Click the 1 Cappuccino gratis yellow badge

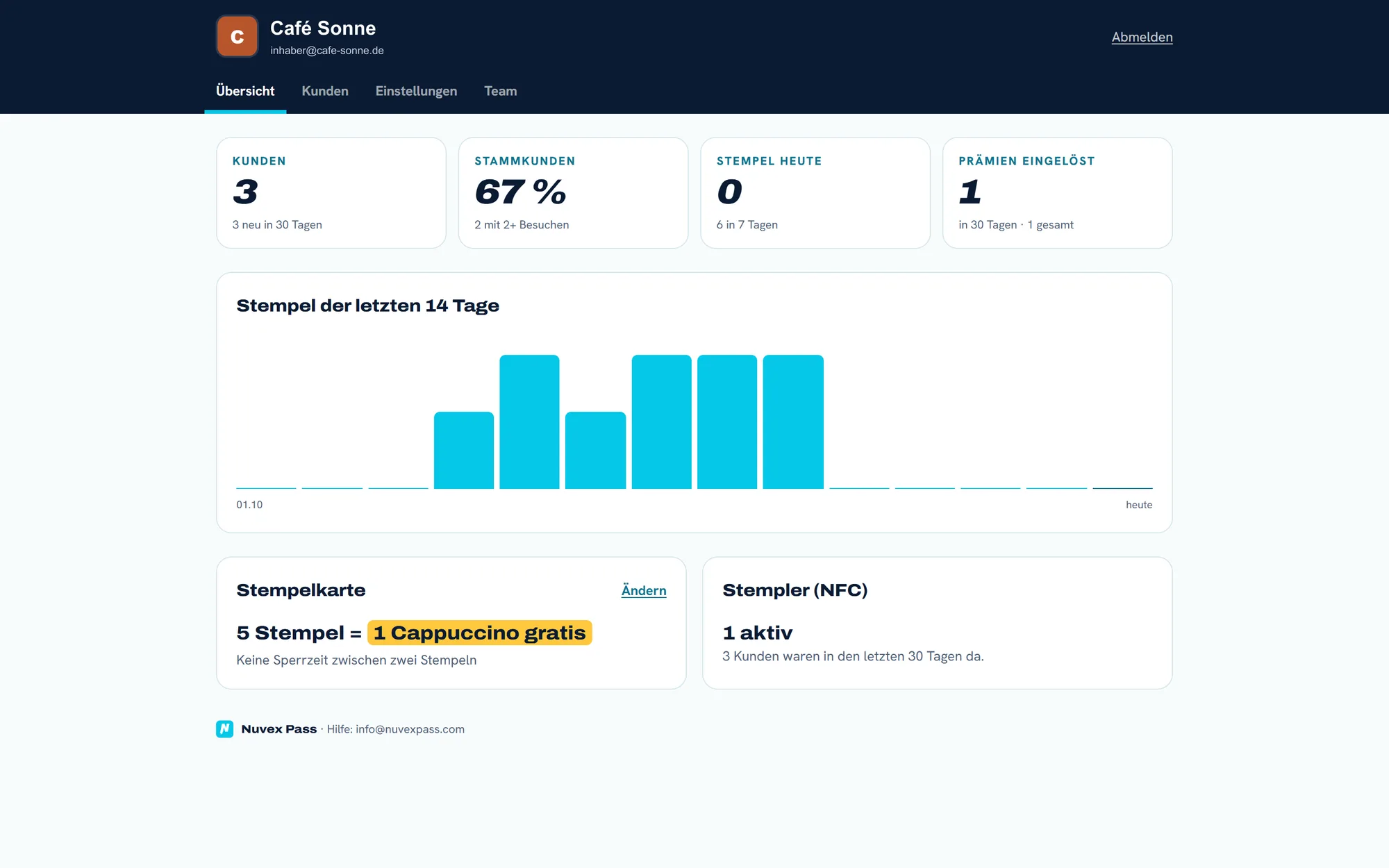[x=480, y=633]
